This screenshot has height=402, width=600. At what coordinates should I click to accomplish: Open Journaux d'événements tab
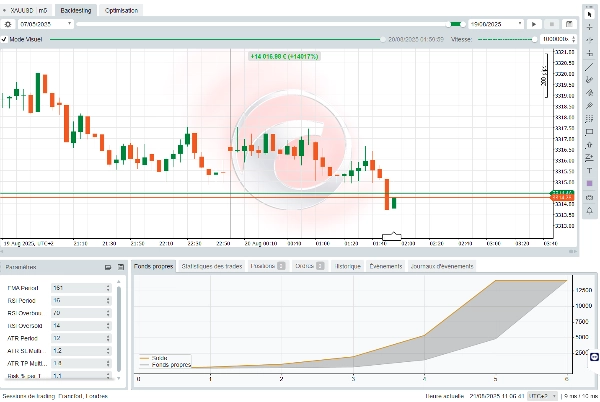coord(443,266)
